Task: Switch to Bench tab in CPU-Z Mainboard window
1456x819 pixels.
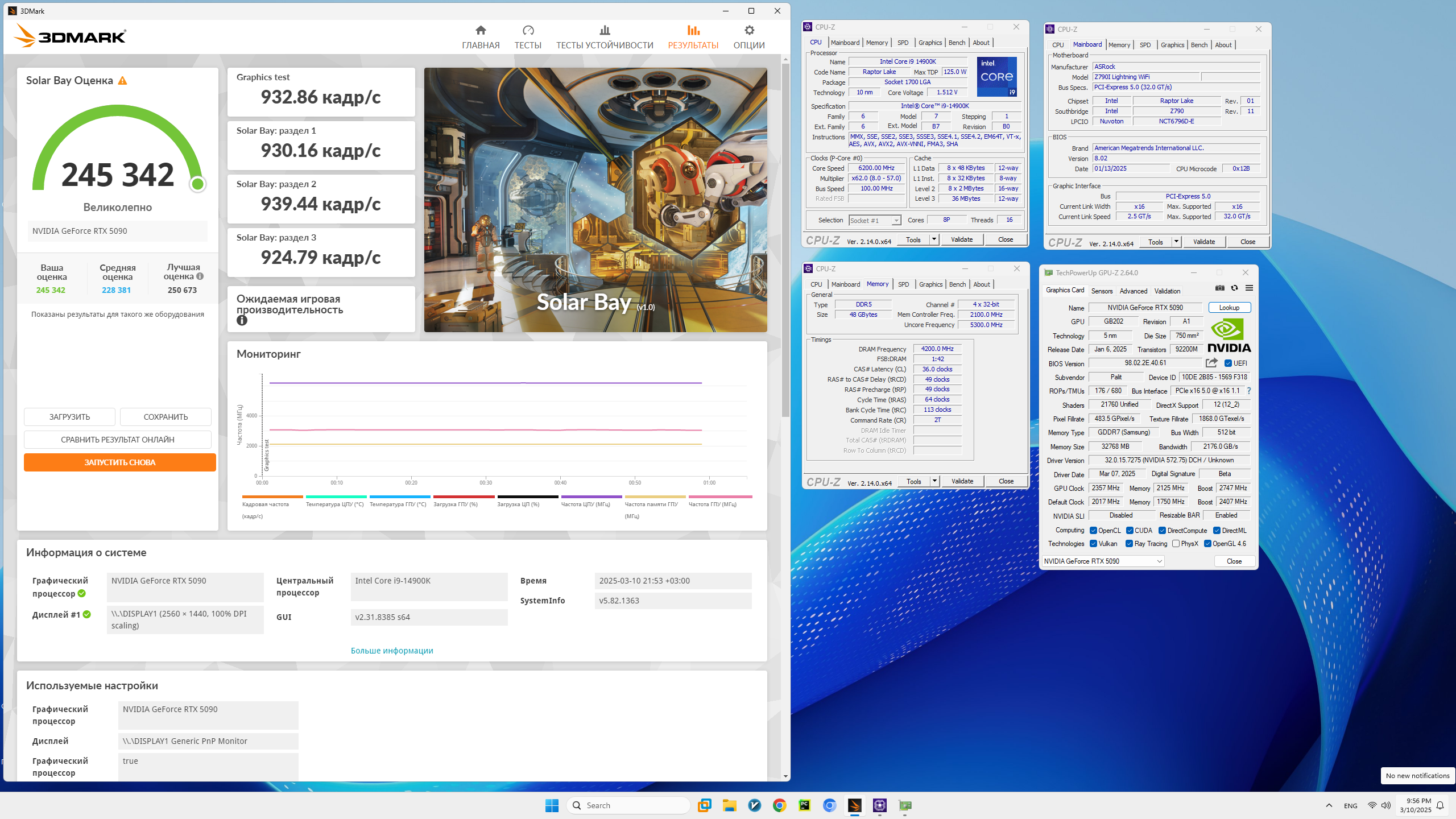Action: [x=1199, y=45]
